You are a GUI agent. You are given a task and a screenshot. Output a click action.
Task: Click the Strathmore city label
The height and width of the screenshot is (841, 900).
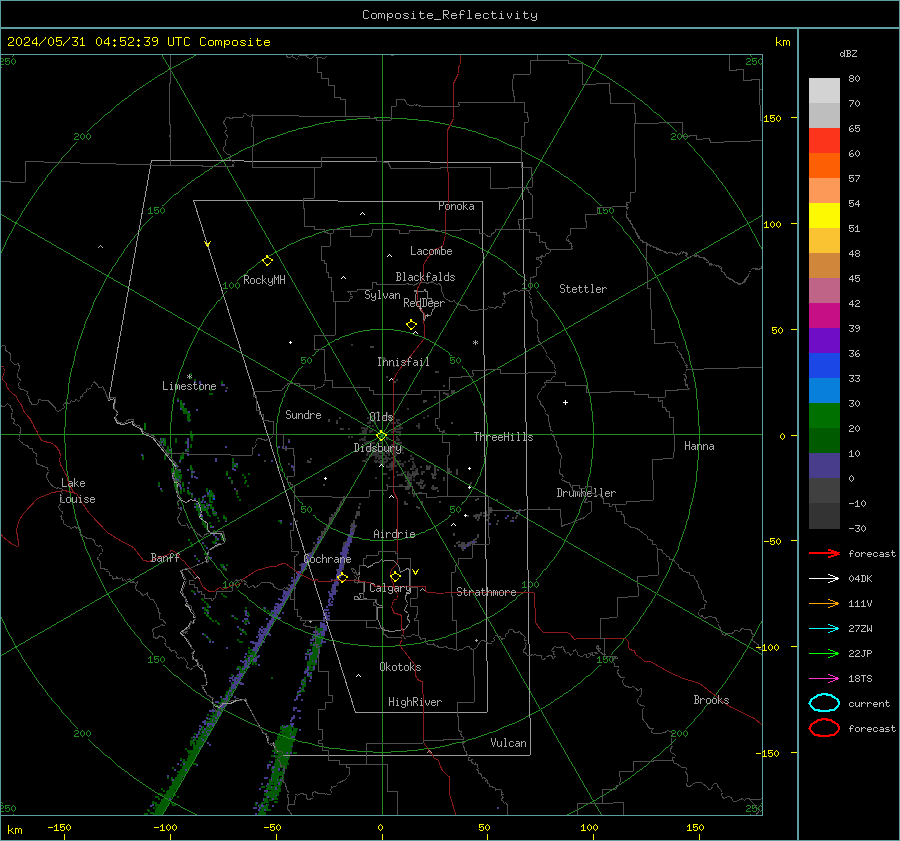click(486, 592)
